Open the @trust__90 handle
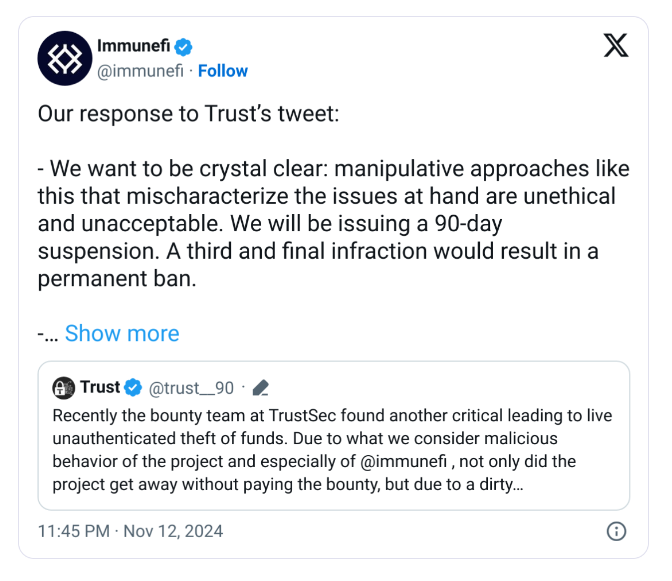The height and width of the screenshot is (581, 672). tap(191, 388)
